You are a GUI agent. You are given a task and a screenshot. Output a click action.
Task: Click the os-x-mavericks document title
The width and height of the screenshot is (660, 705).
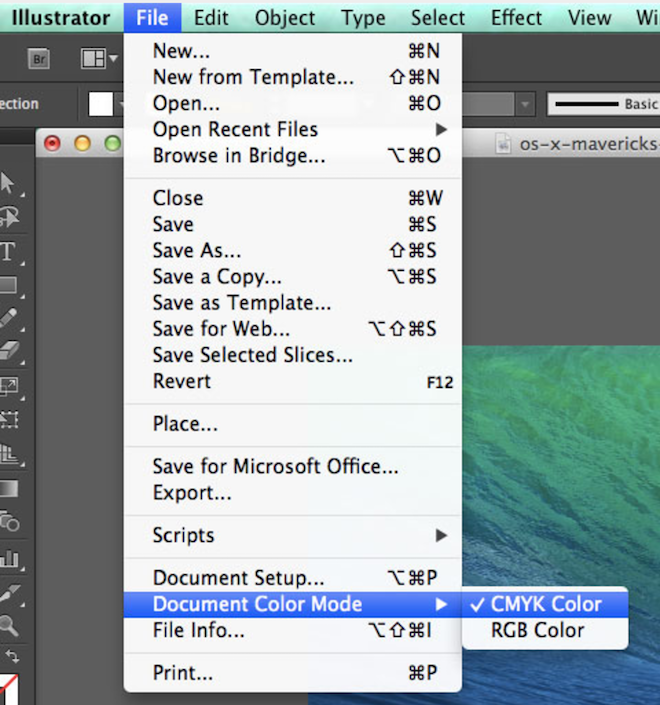click(x=589, y=144)
